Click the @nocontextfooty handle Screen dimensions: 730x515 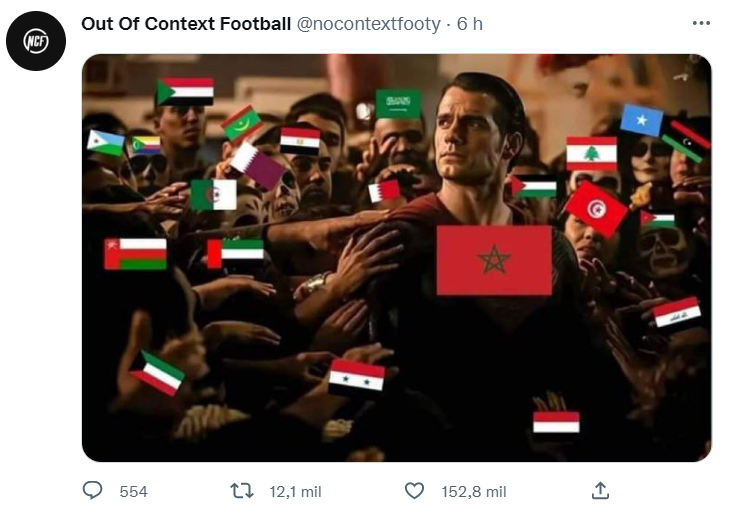pyautogui.click(x=369, y=24)
